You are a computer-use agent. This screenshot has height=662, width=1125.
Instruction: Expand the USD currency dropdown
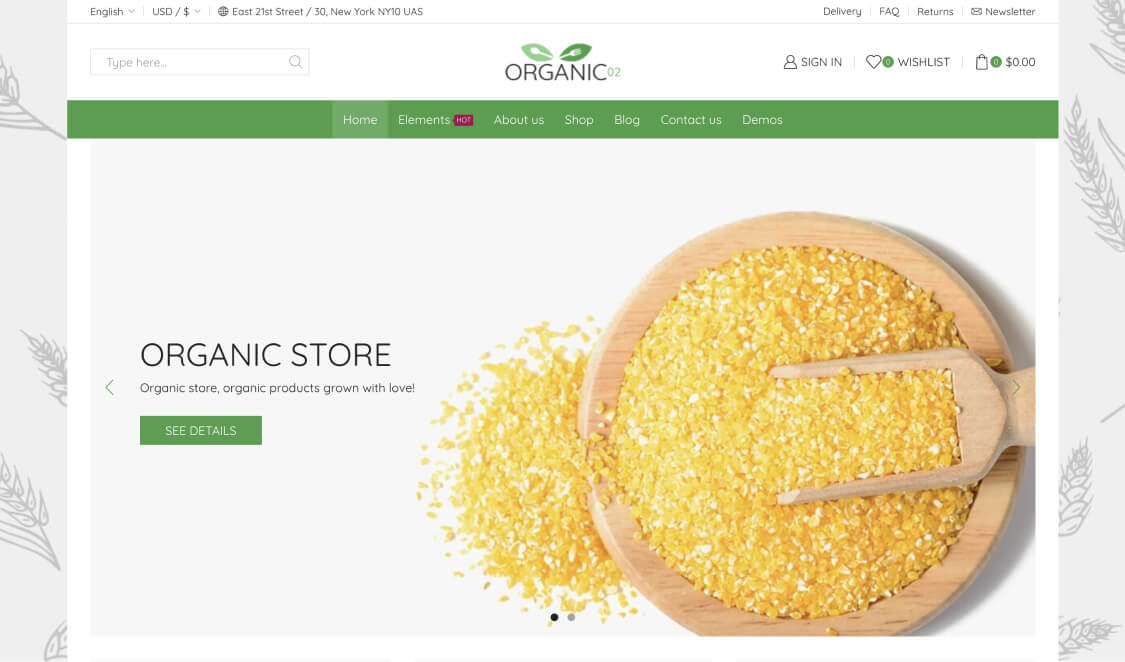point(176,11)
